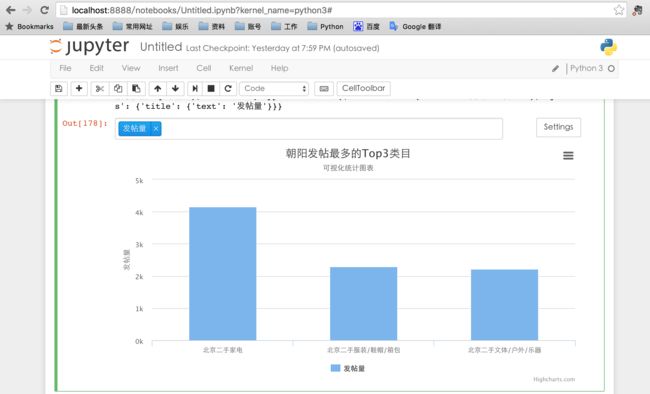Click the browser Forward arrow
The height and width of the screenshot is (394, 650).
point(27,10)
